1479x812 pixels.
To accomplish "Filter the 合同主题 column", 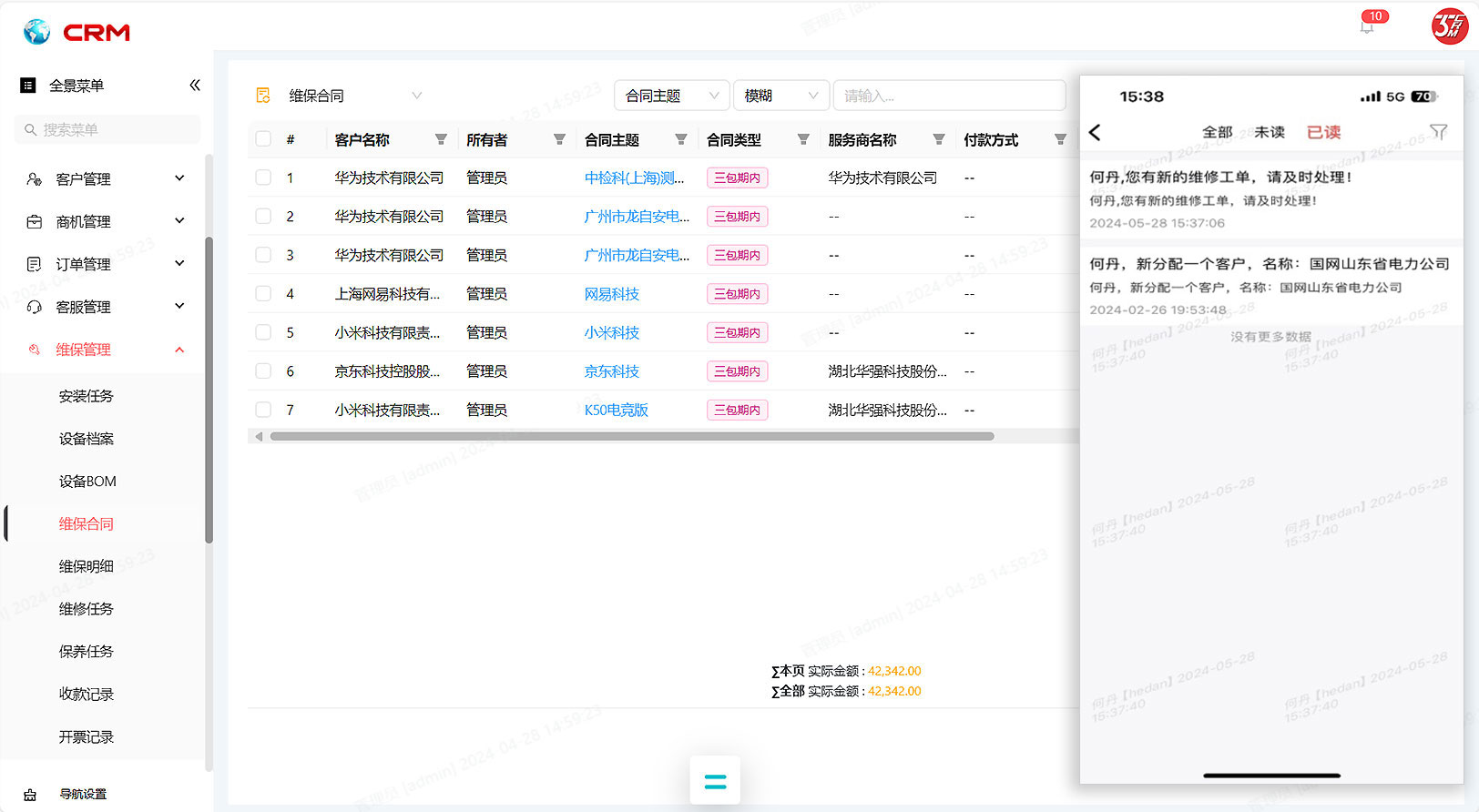I will click(x=680, y=139).
